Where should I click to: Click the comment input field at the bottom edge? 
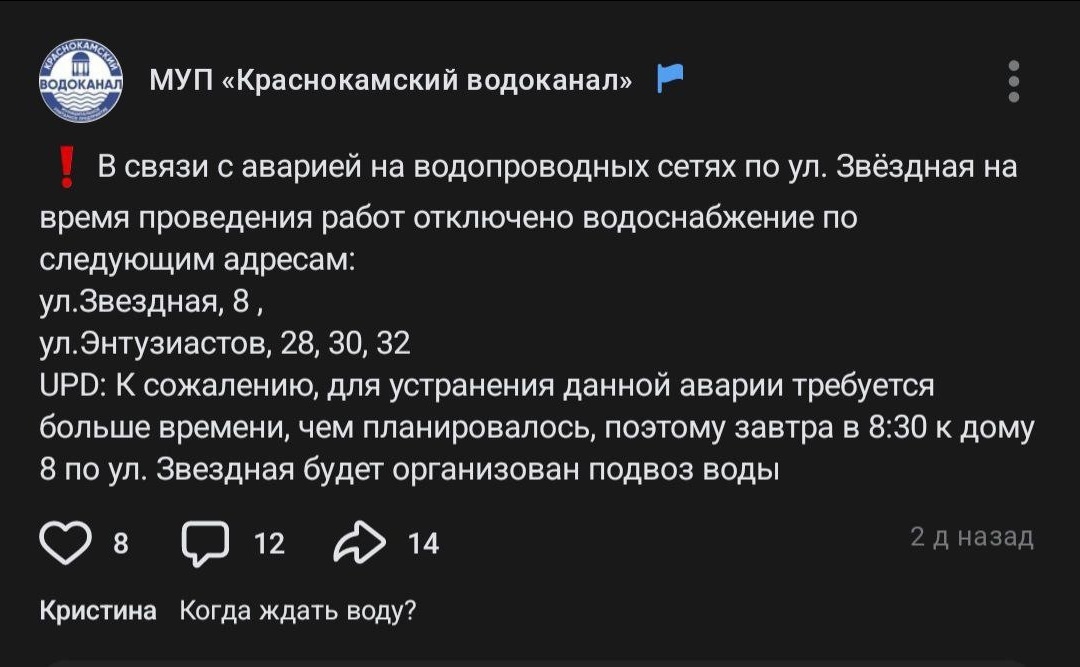coord(540,663)
